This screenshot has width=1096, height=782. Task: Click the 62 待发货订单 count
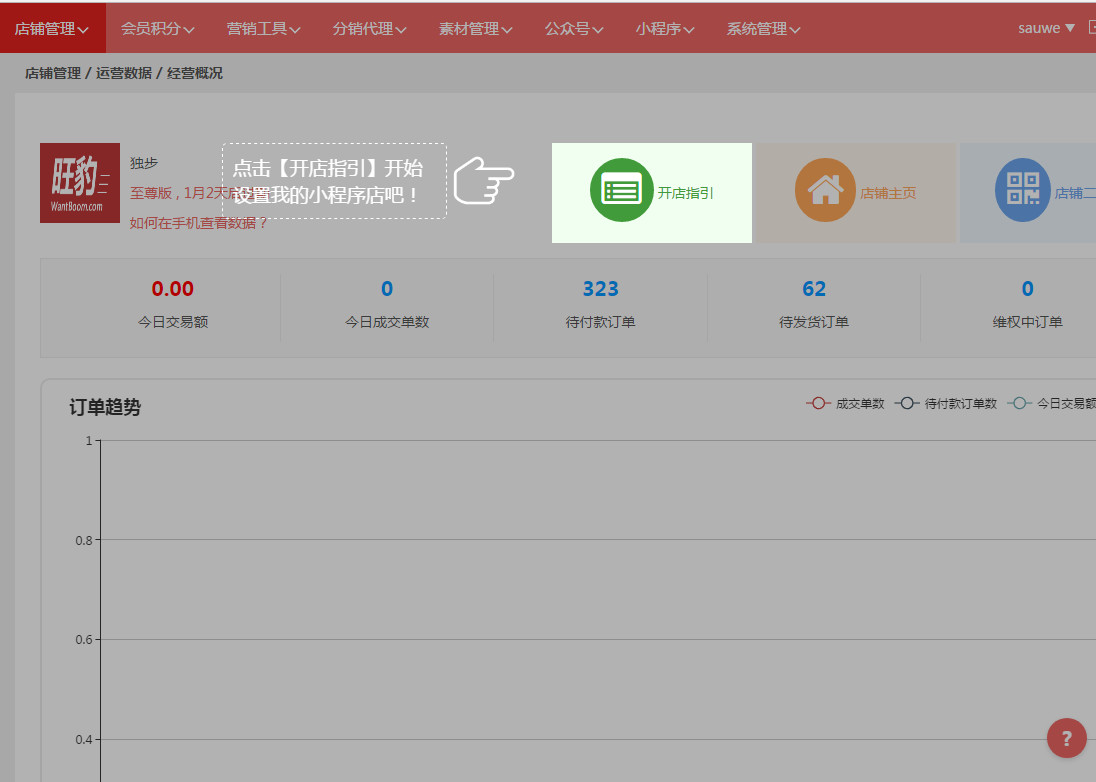click(814, 289)
